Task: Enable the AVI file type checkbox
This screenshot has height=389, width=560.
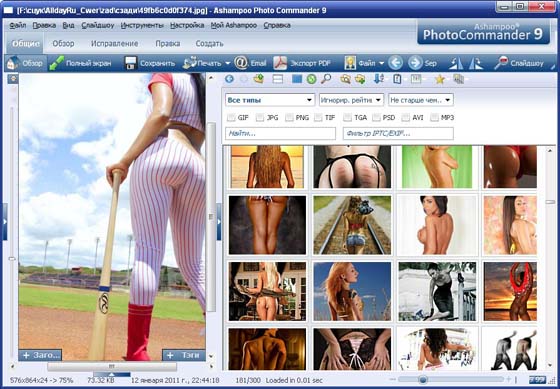Action: [x=405, y=117]
